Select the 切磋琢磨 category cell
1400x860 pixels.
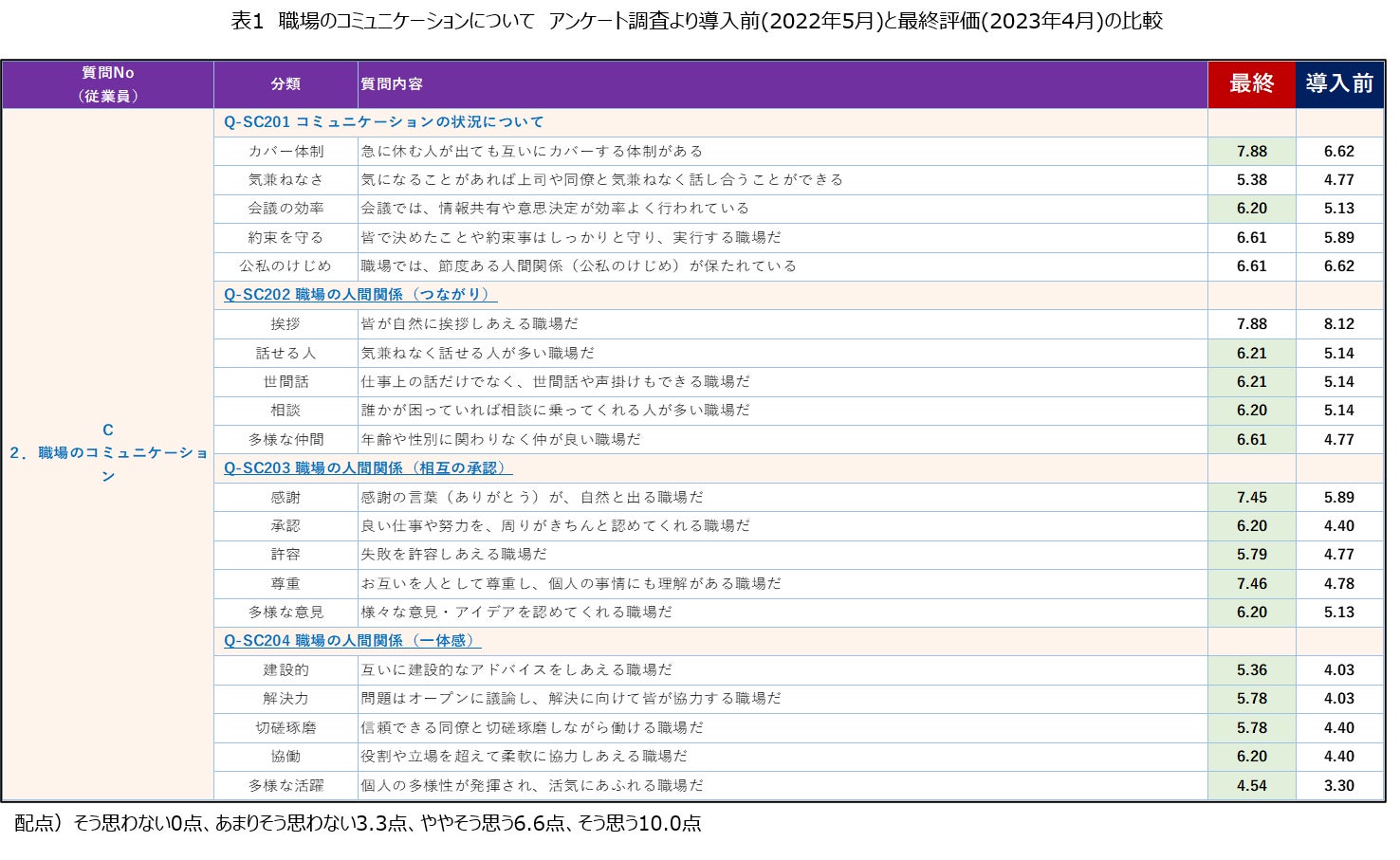pyautogui.click(x=286, y=728)
